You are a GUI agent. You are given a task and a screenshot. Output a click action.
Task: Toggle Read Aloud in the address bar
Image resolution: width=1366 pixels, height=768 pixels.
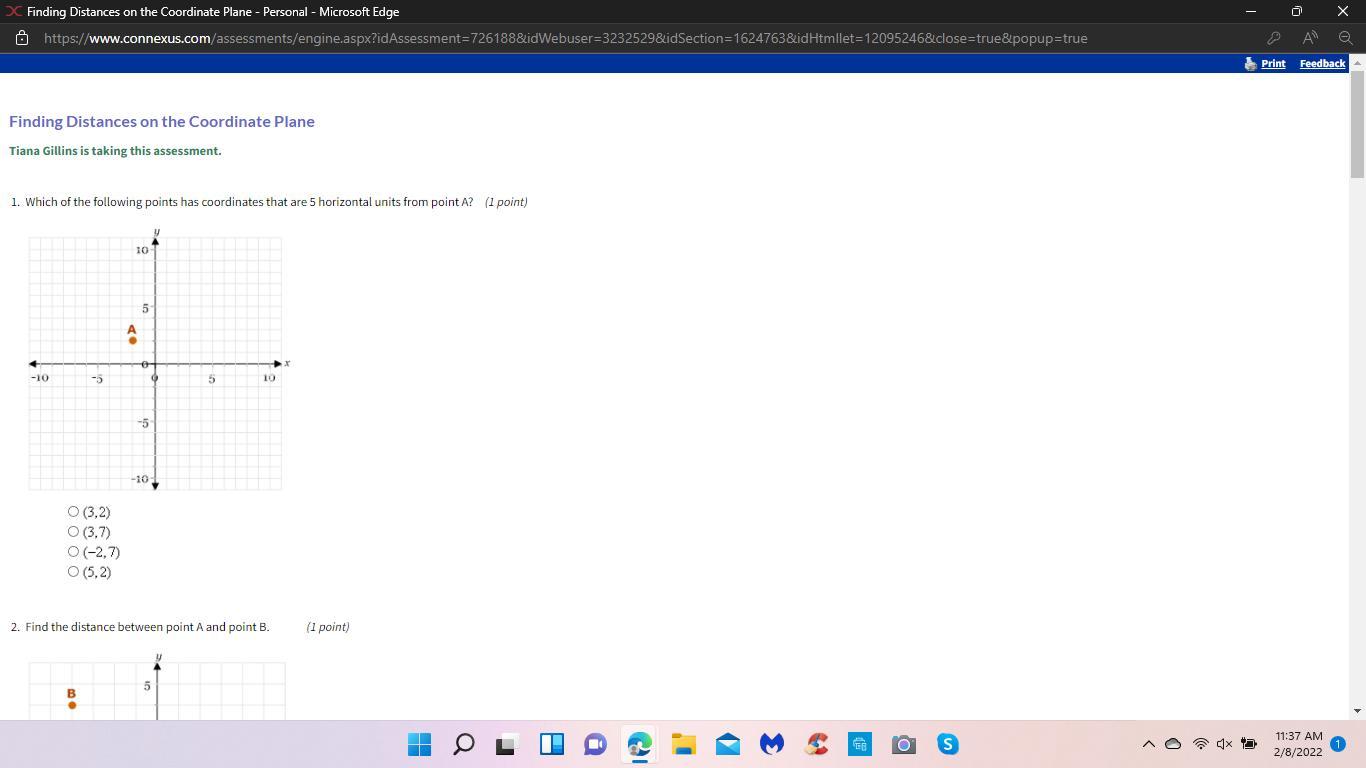point(1310,38)
